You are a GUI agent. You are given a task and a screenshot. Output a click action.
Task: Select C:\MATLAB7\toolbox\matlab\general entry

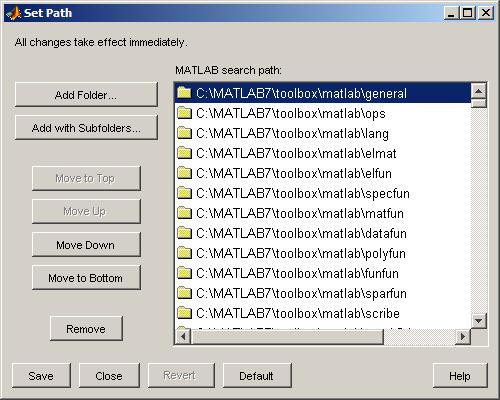322,93
